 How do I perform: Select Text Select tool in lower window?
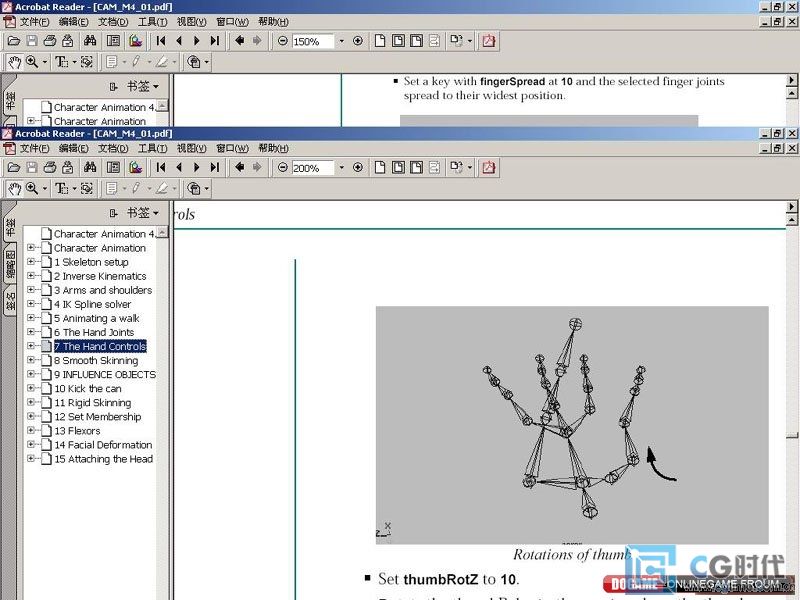click(x=61, y=189)
